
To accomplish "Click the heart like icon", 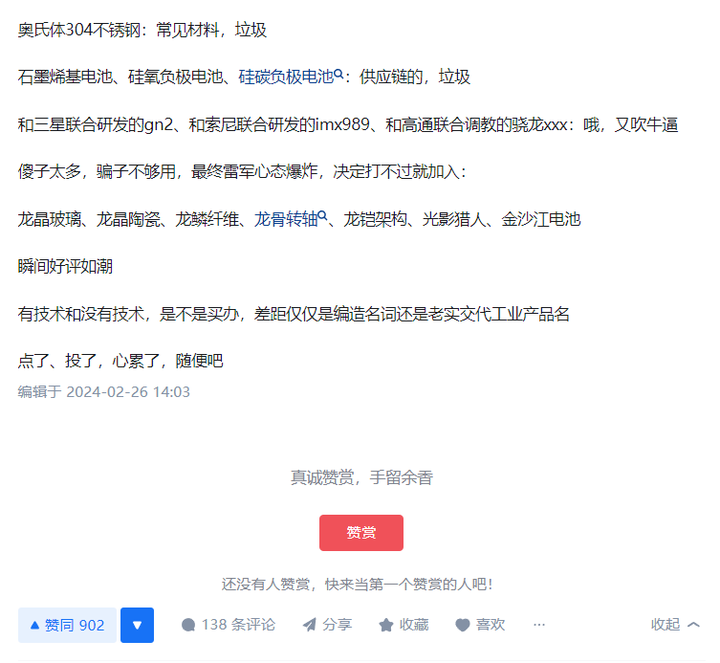I will [x=462, y=625].
